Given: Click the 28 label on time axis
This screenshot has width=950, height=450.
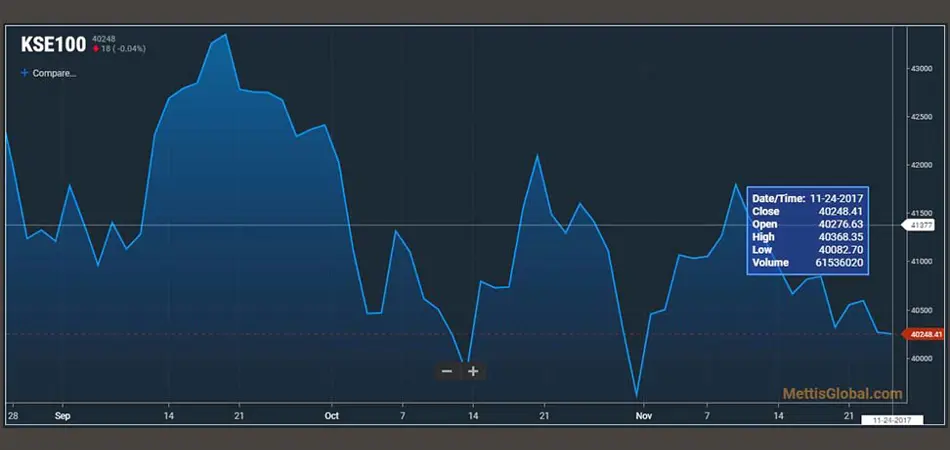Looking at the screenshot, I should point(13,416).
